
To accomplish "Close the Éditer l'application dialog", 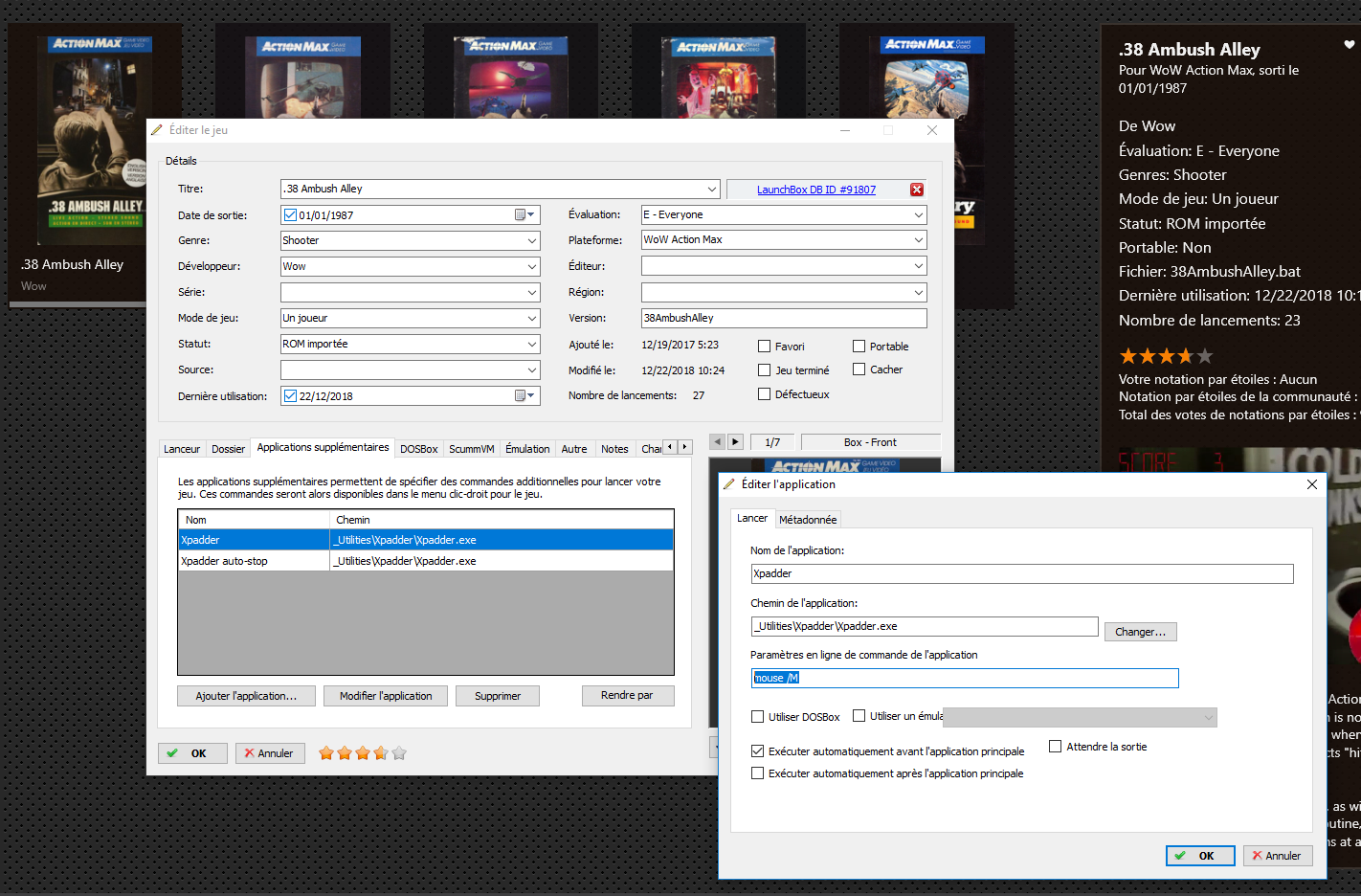I will 1312,484.
